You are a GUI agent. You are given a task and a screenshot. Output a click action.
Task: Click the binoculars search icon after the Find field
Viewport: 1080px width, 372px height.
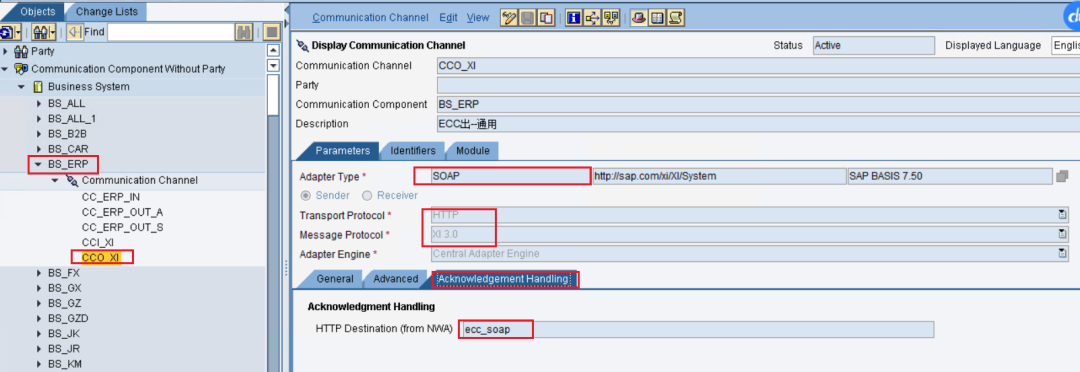coord(243,32)
